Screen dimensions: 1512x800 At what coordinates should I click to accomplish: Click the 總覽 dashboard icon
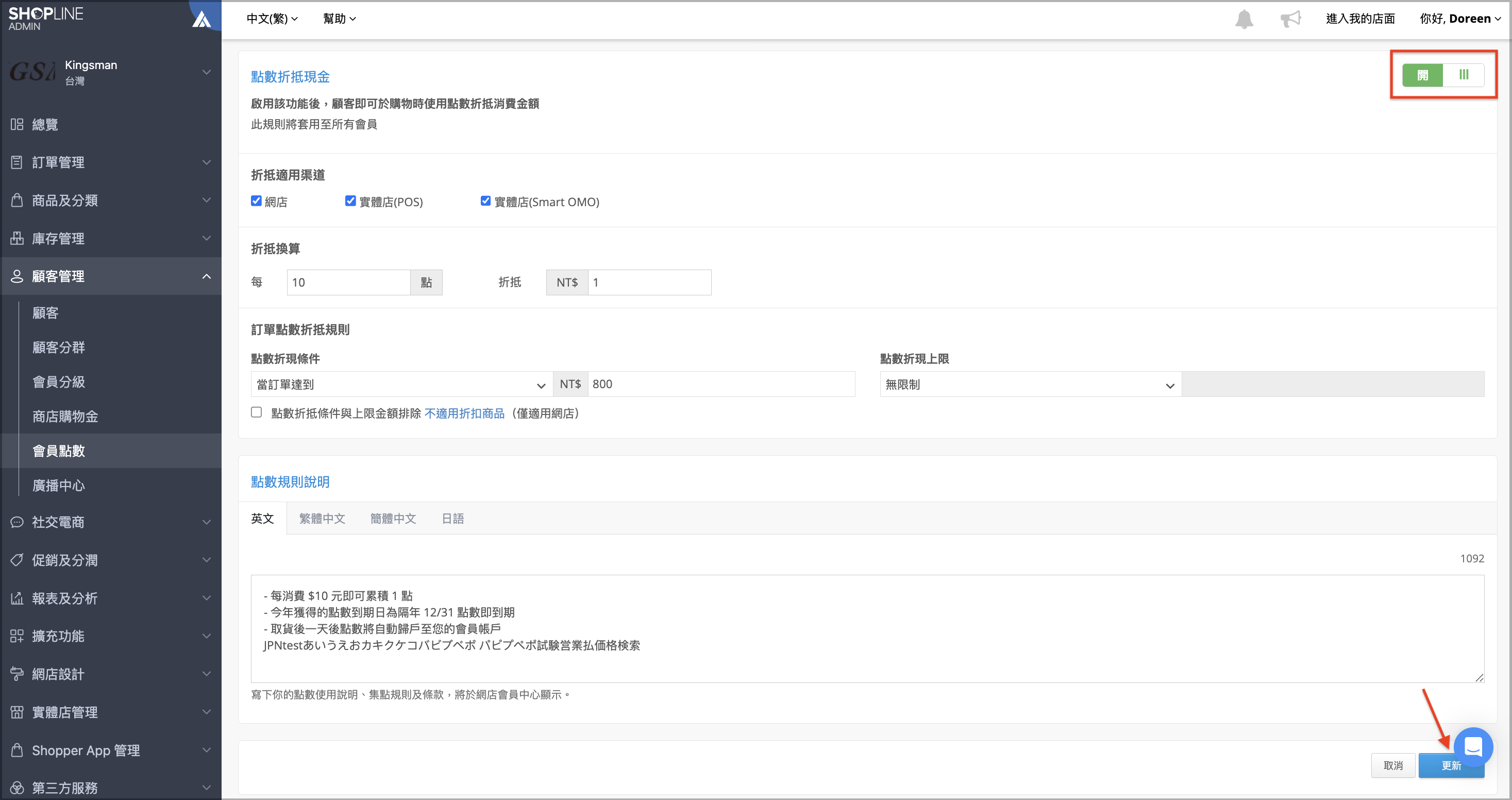point(17,124)
